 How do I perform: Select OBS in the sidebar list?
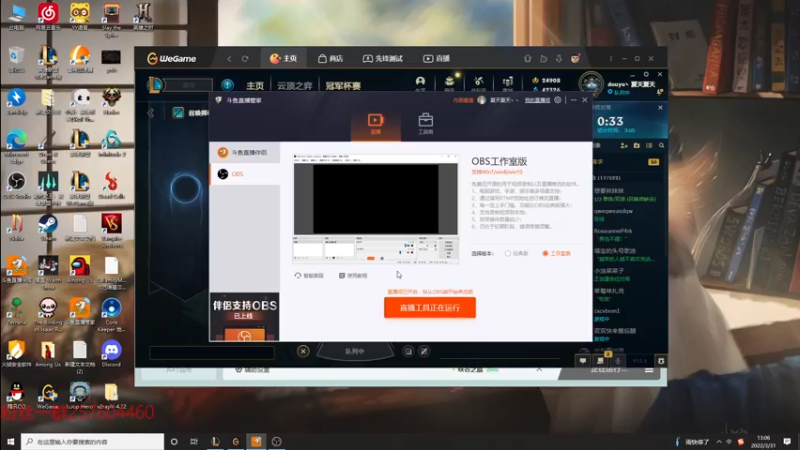[244, 174]
